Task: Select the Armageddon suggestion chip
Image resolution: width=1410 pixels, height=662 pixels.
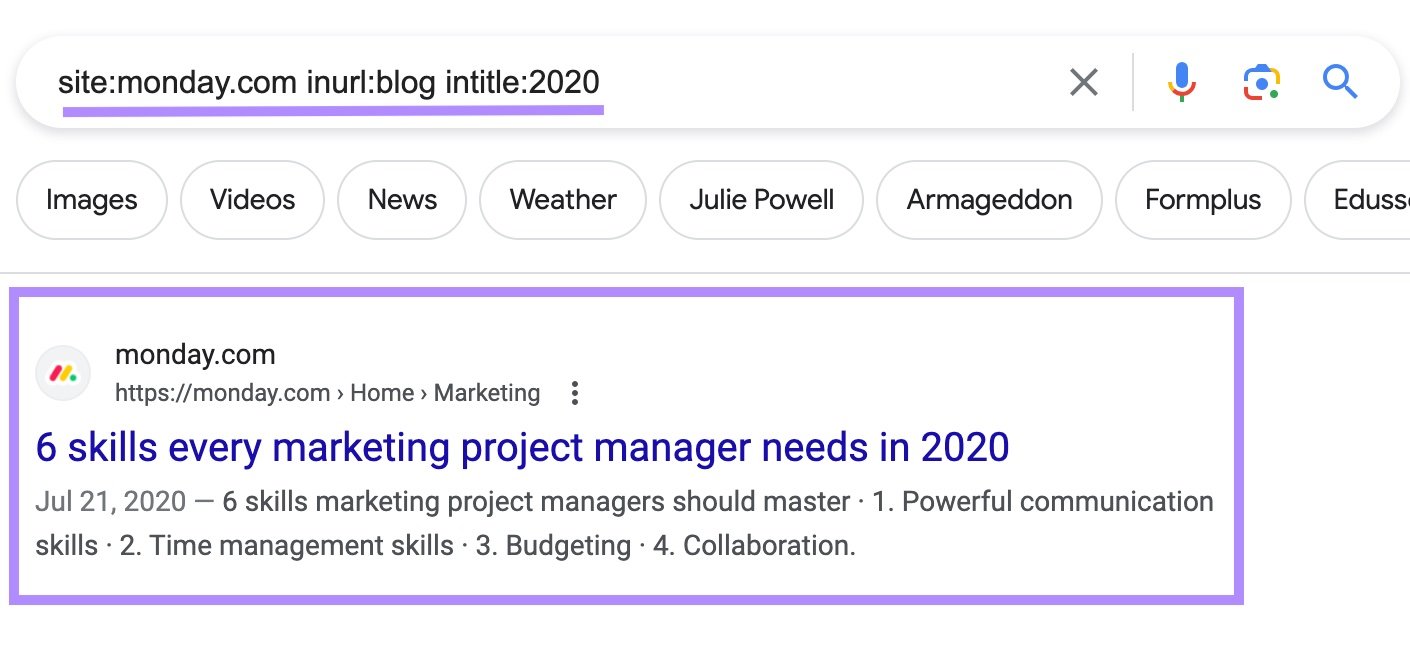Action: click(989, 199)
